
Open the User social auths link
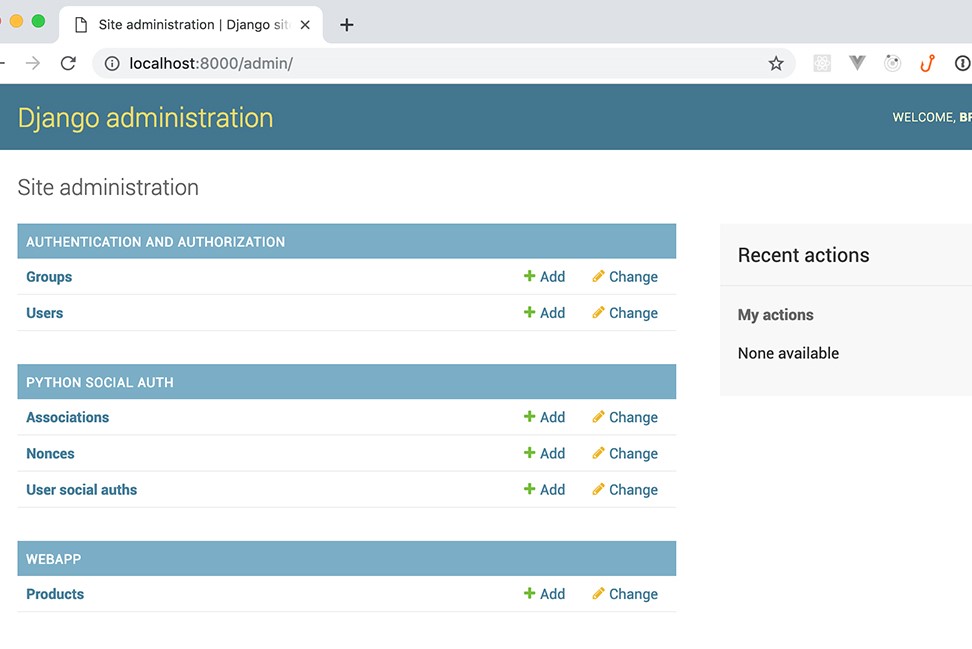82,490
